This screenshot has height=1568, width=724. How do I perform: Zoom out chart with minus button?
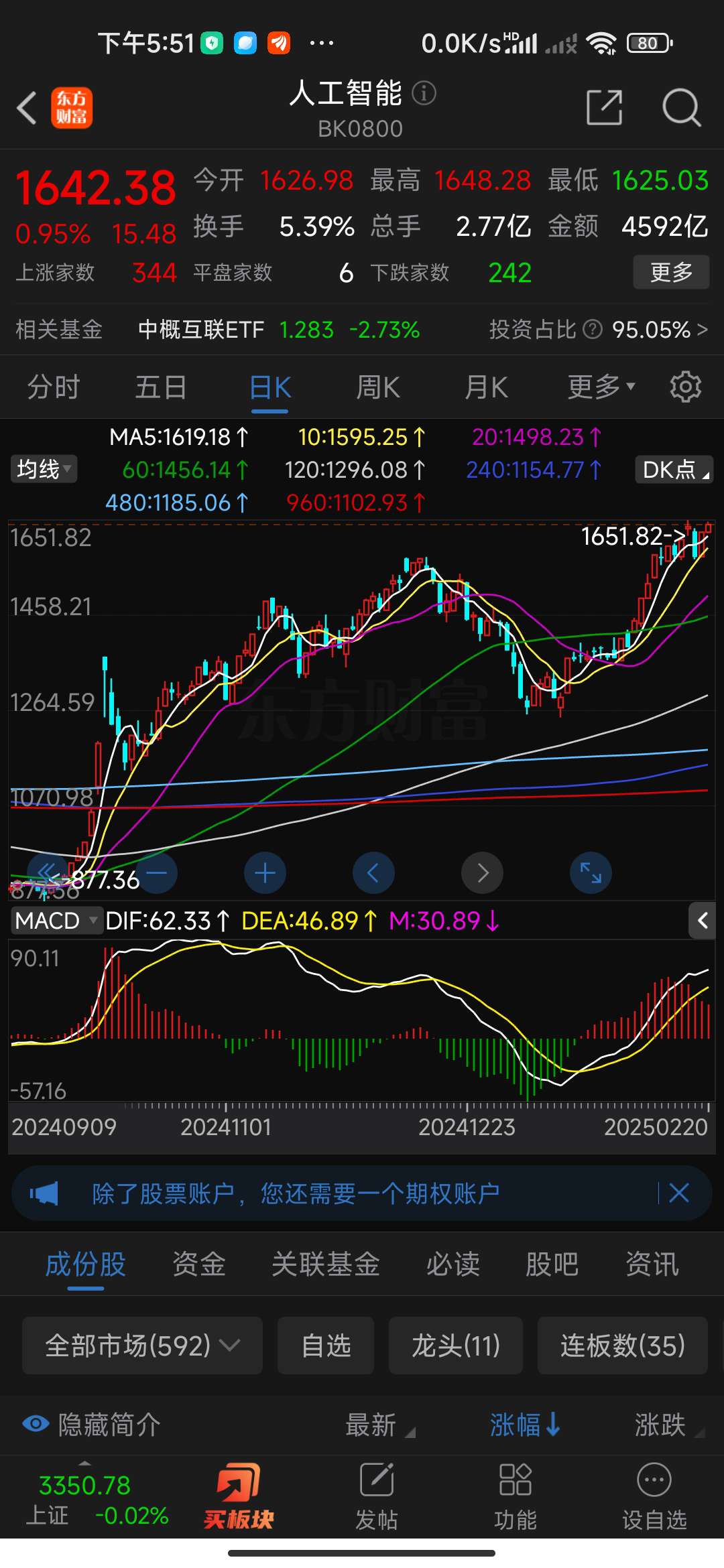pyautogui.click(x=156, y=872)
